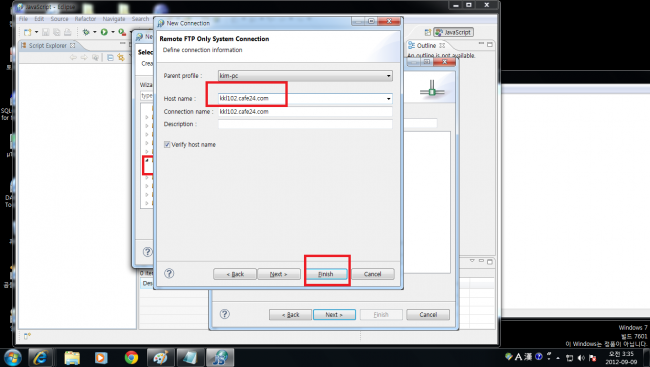Click the Description text field

(305, 124)
